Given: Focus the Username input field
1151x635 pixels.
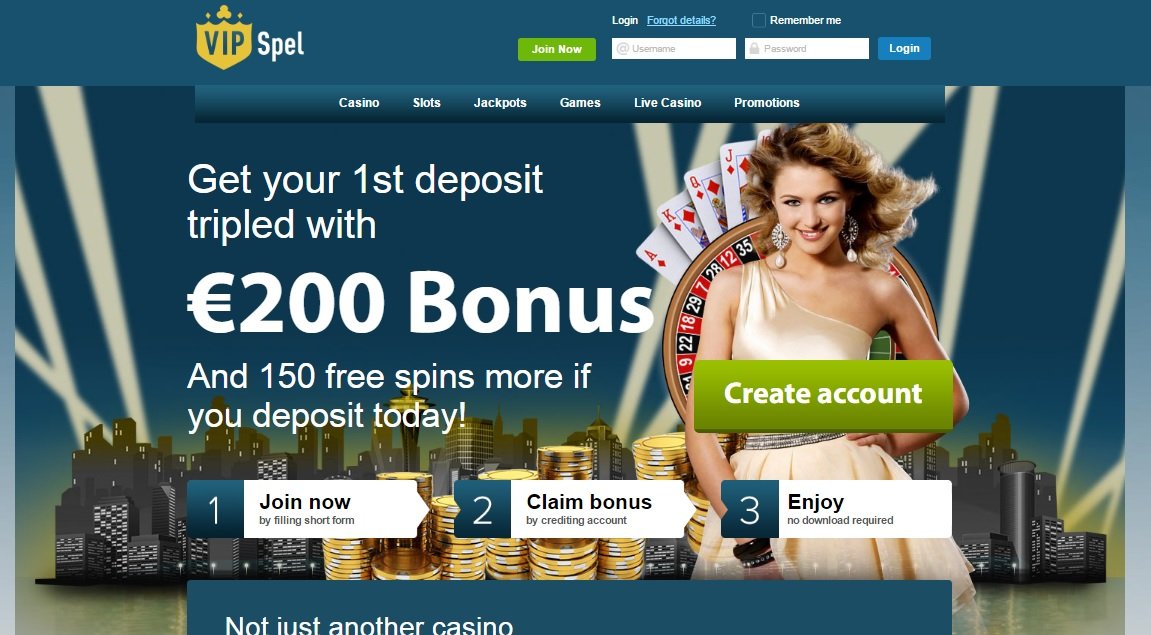Looking at the screenshot, I should pyautogui.click(x=674, y=48).
